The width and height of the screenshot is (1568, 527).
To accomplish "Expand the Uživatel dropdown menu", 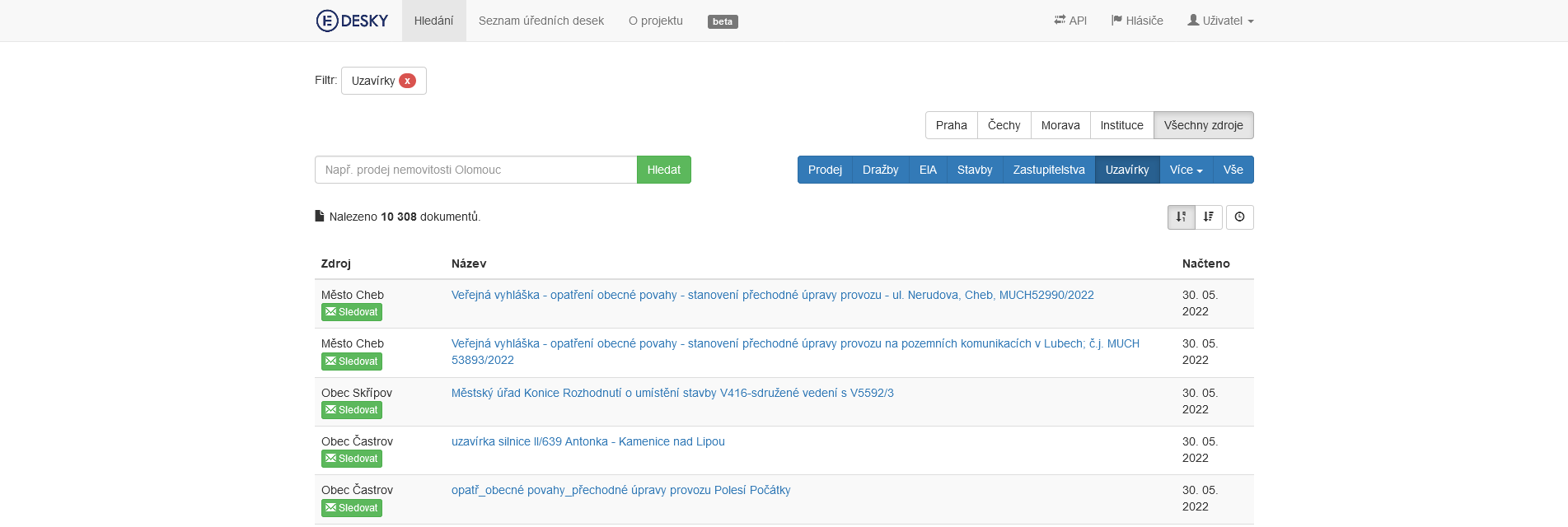I will point(1220,21).
